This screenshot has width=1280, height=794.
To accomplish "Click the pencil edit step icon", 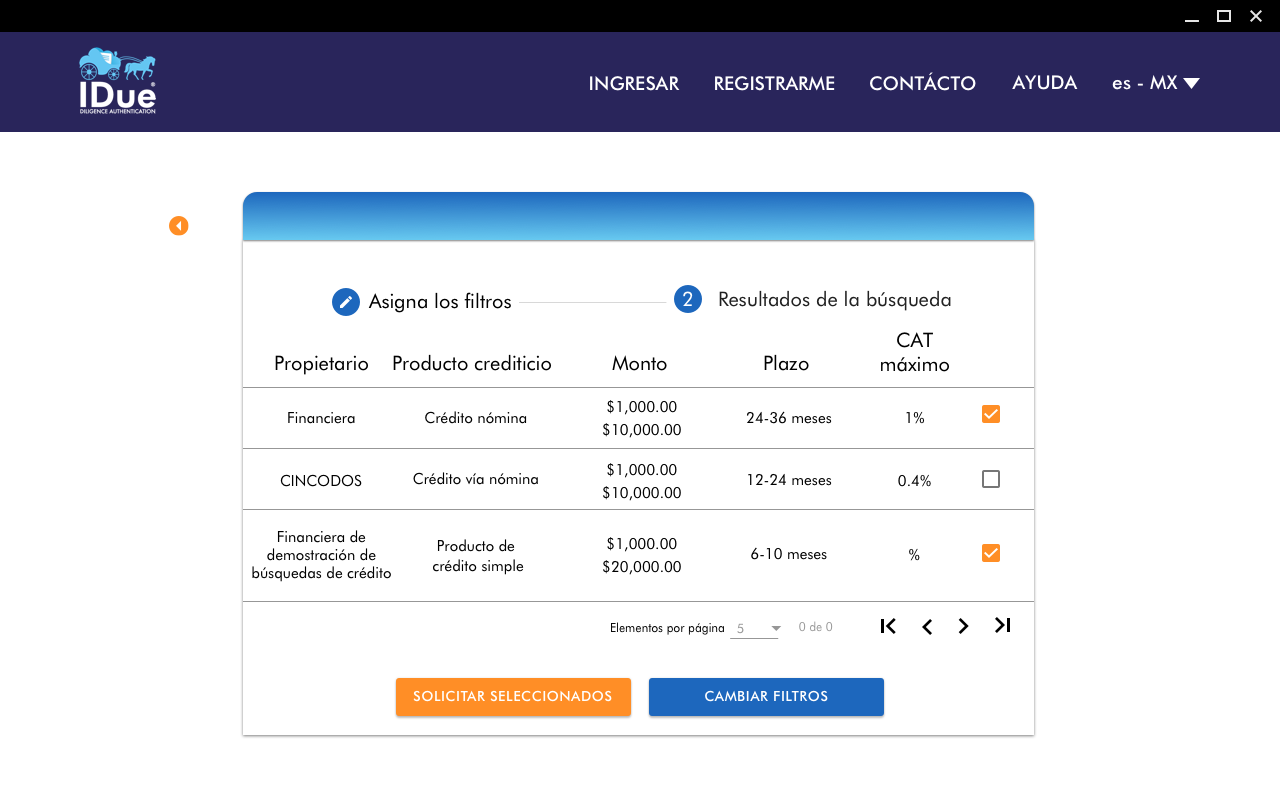I will coord(346,302).
